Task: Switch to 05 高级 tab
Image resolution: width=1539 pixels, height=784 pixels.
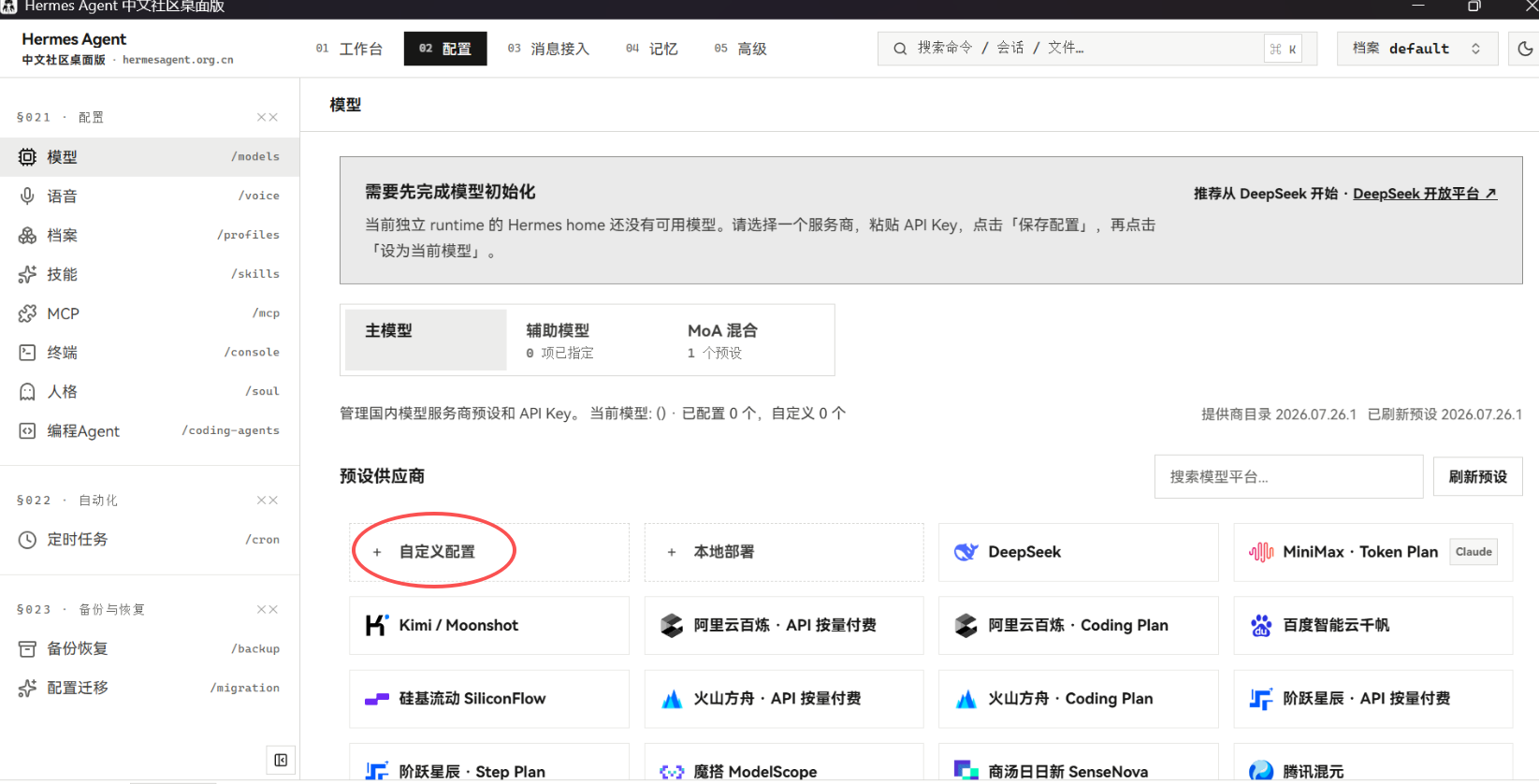Action: pos(740,49)
